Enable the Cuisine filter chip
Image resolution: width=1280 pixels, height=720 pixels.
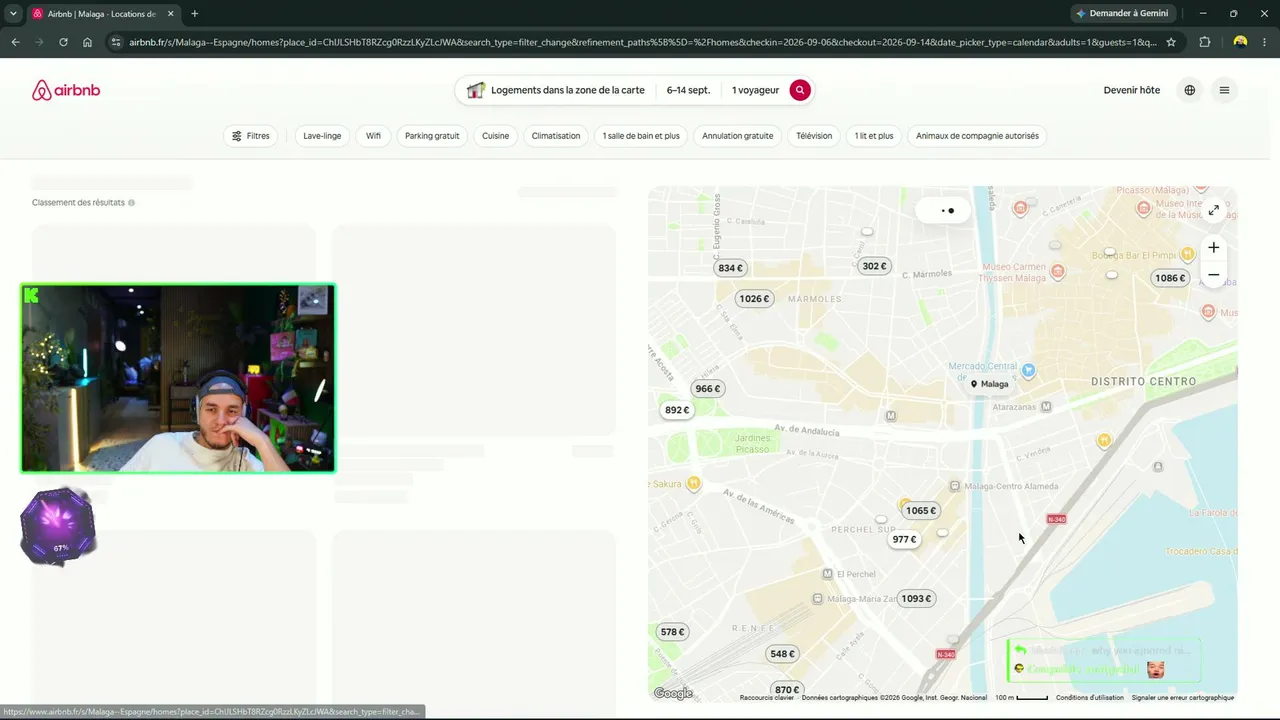pyautogui.click(x=496, y=136)
